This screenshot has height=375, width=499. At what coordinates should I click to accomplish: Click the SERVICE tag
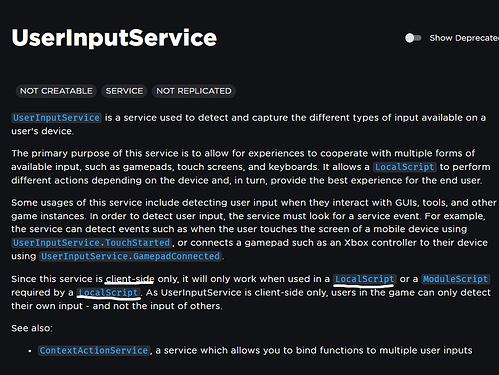(x=124, y=91)
